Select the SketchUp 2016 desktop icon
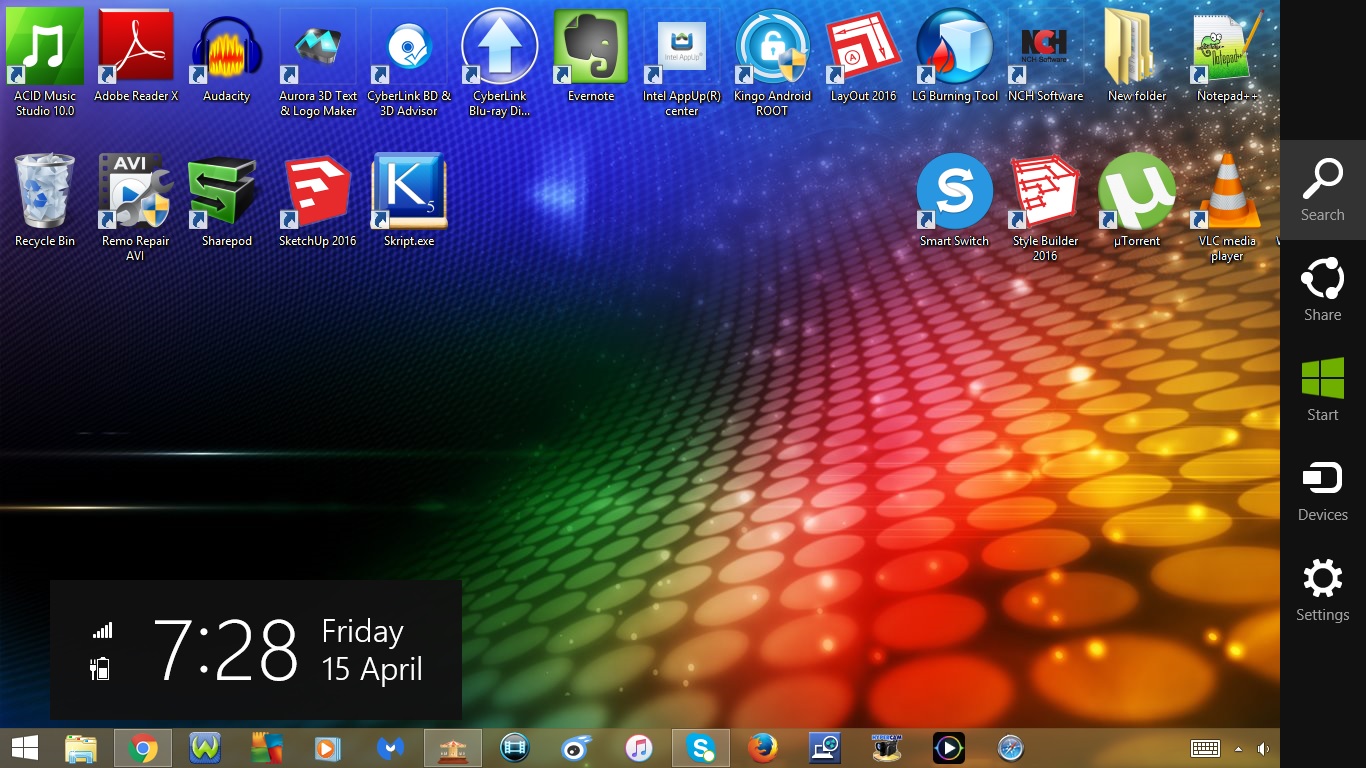Image resolution: width=1366 pixels, height=768 pixels. tap(318, 201)
